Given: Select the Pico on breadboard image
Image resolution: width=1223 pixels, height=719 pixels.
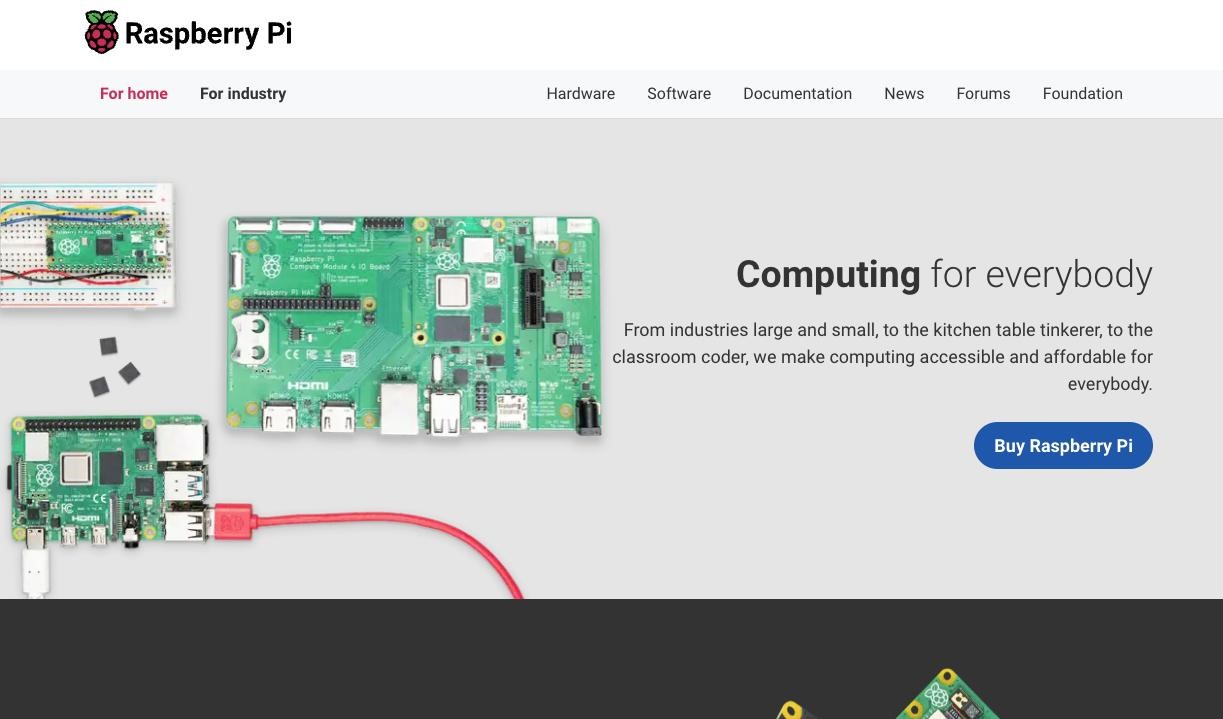Looking at the screenshot, I should pyautogui.click(x=85, y=246).
